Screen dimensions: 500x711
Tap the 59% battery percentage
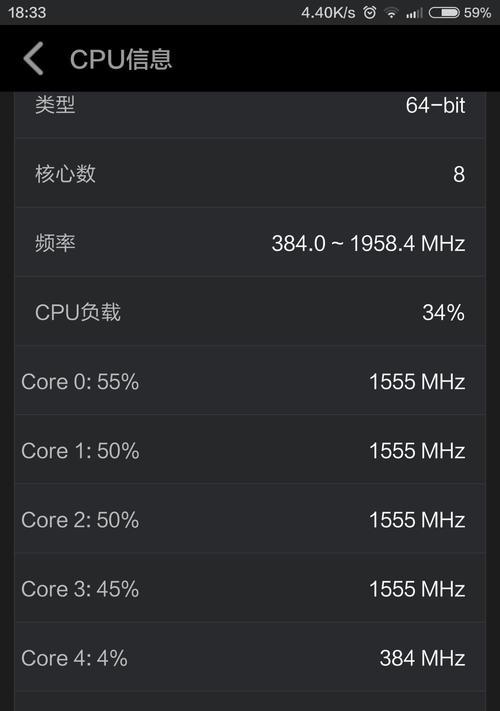pyautogui.click(x=477, y=12)
